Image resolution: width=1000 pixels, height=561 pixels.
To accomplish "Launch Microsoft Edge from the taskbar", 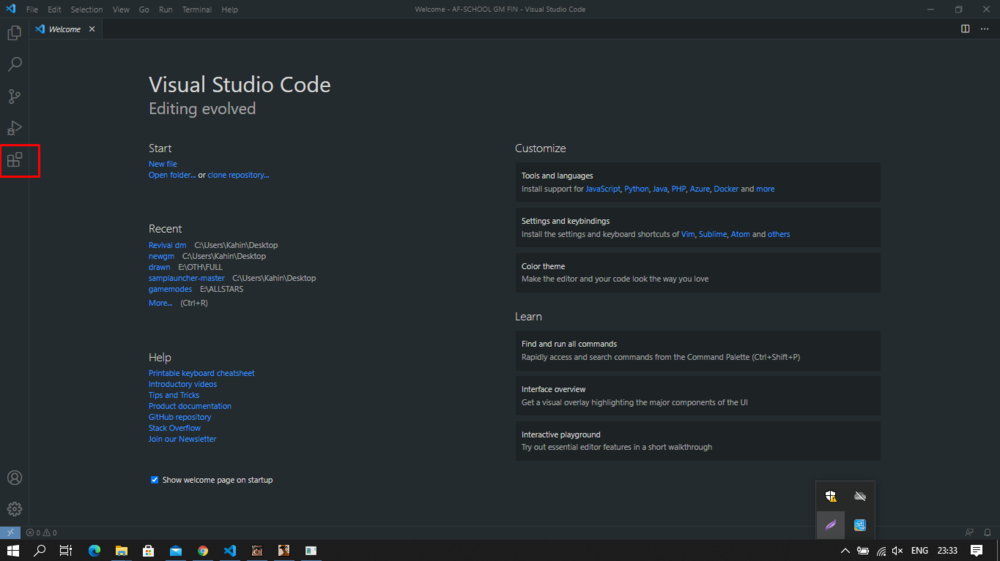I will point(94,551).
